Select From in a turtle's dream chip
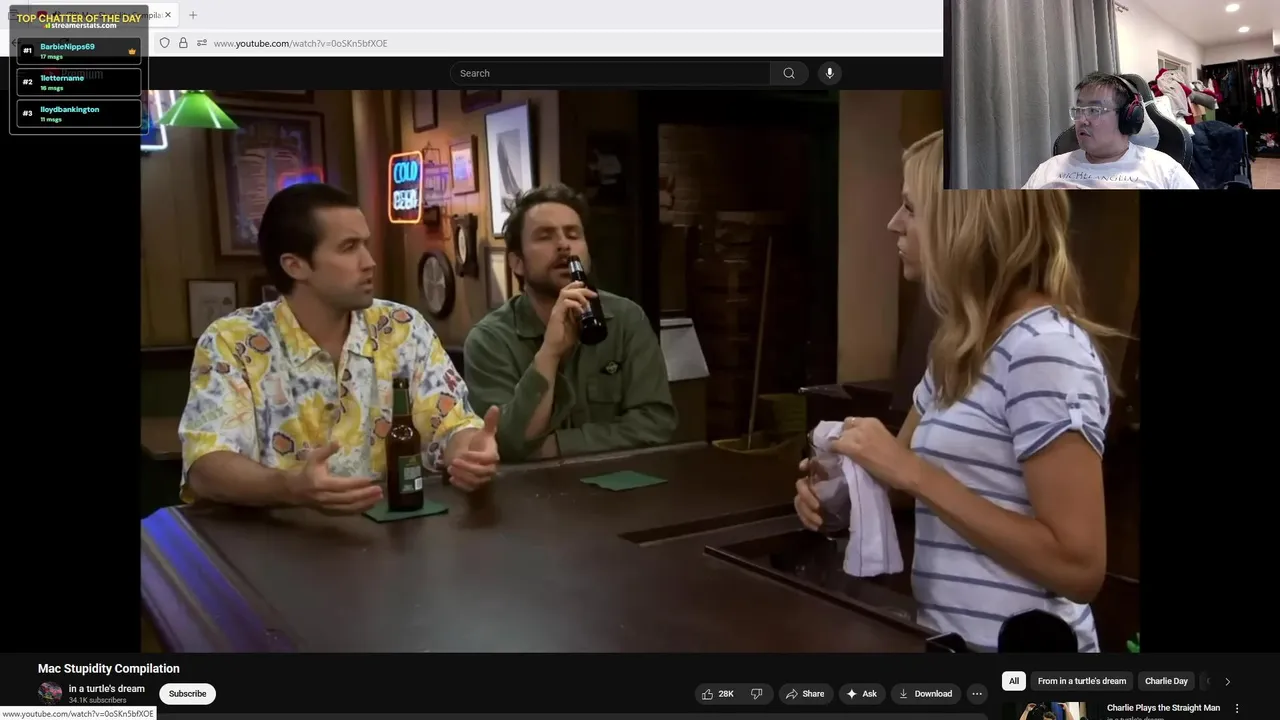1280x720 pixels. point(1082,681)
